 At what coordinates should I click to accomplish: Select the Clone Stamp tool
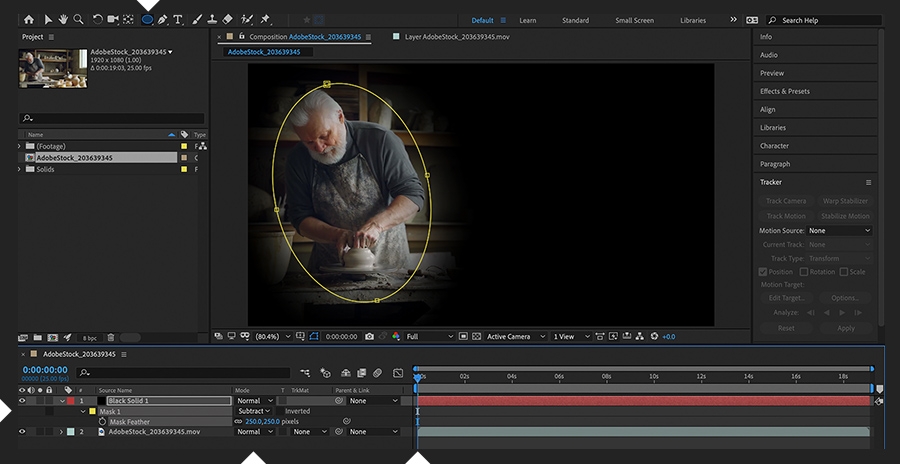211,19
